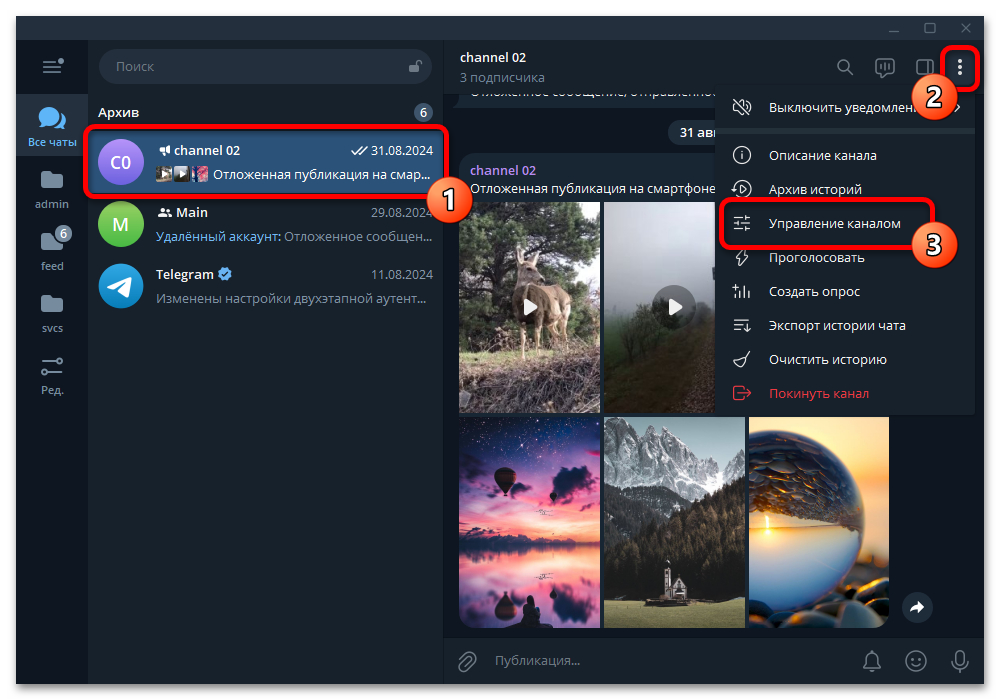Viewport: 1000px width, 700px height.
Task: Click the CO channel avatar
Action: (x=121, y=162)
